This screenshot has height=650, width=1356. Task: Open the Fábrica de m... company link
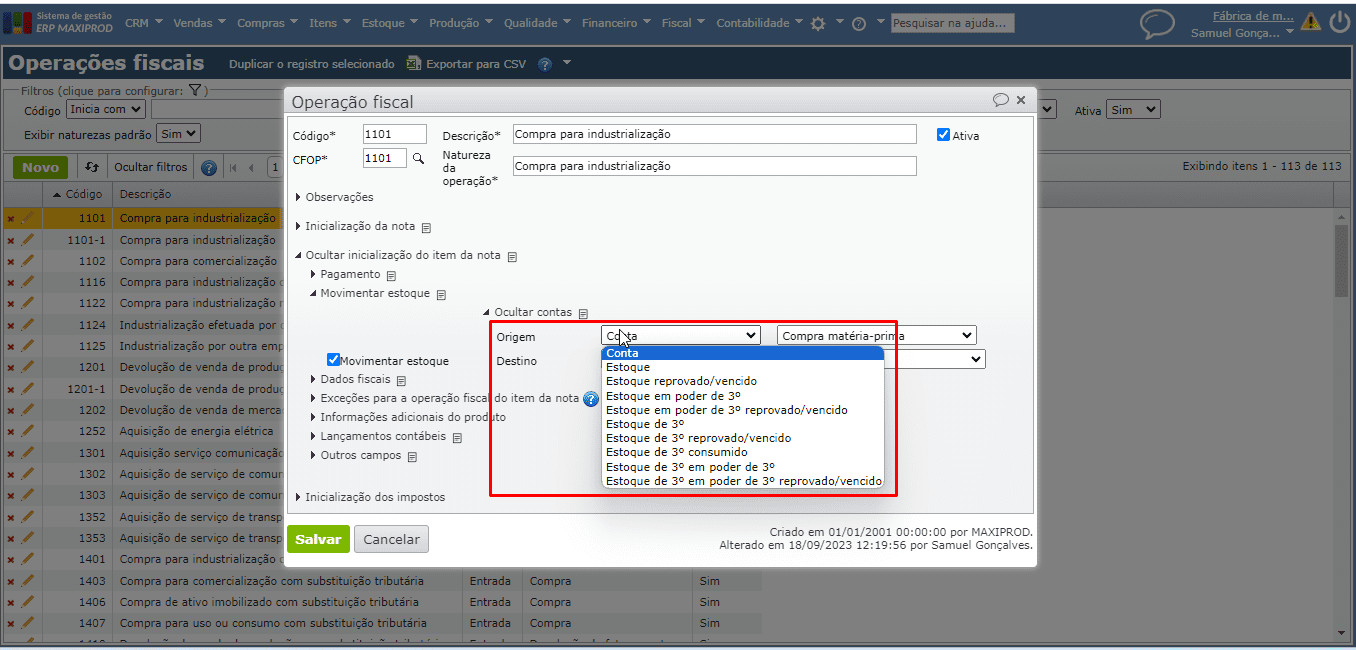click(x=1252, y=16)
